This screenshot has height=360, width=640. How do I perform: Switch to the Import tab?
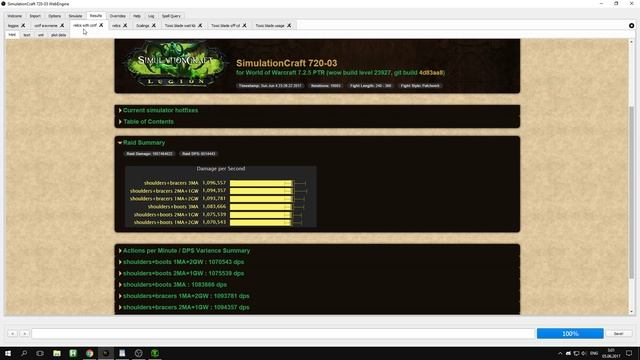pyautogui.click(x=35, y=16)
